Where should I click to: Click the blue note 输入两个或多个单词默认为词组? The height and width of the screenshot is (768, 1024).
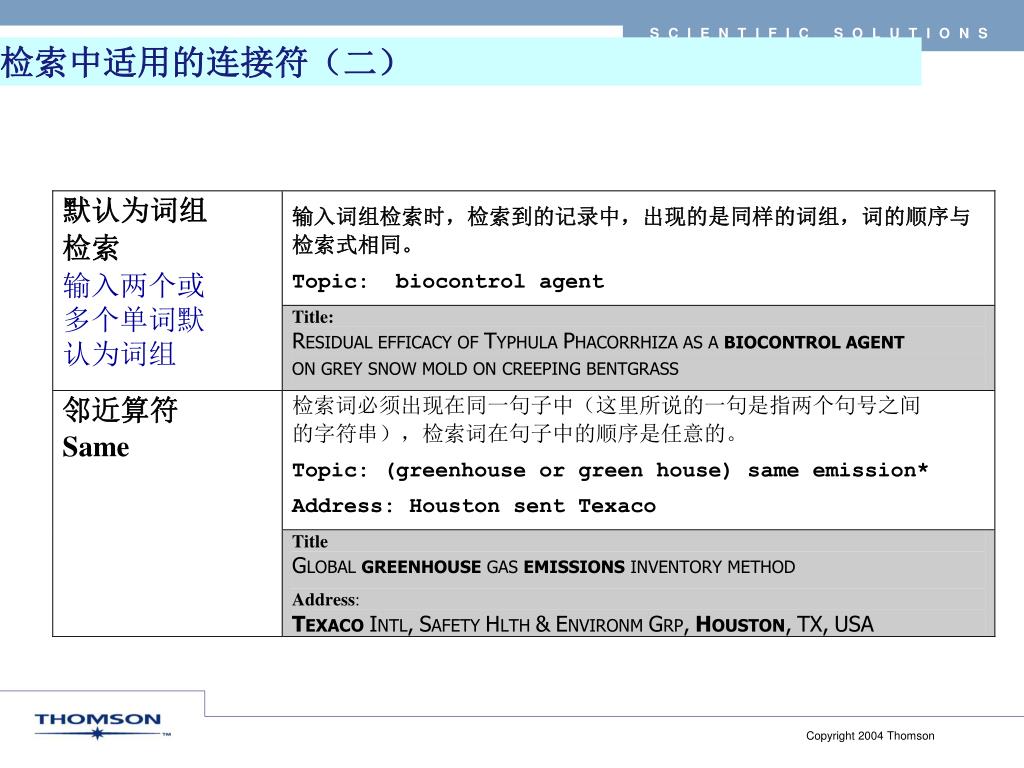pos(134,320)
